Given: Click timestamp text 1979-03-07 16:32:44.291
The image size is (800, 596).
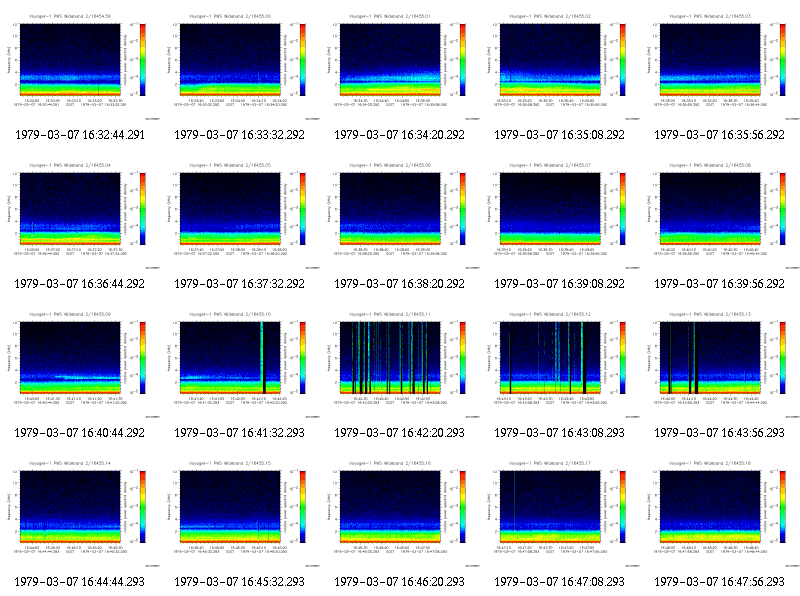Looking at the screenshot, I should (x=80, y=135).
